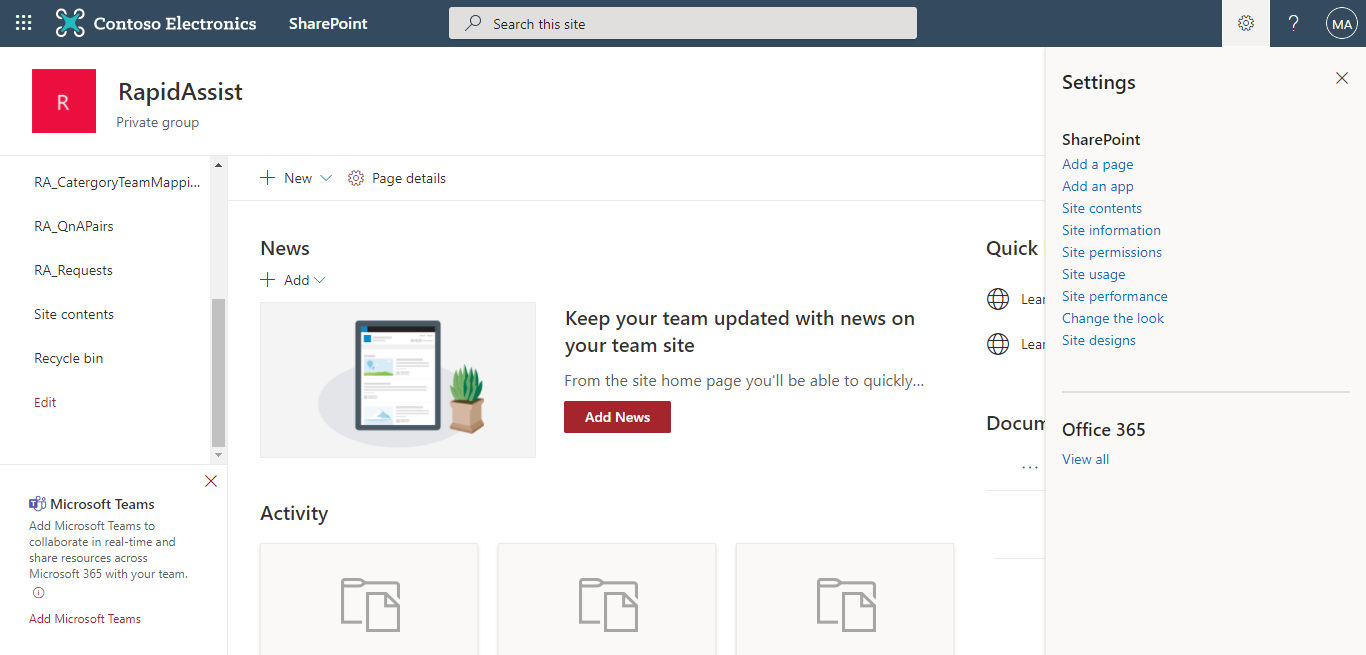Open Site designs in Settings
This screenshot has height=655, width=1366.
[x=1098, y=340]
